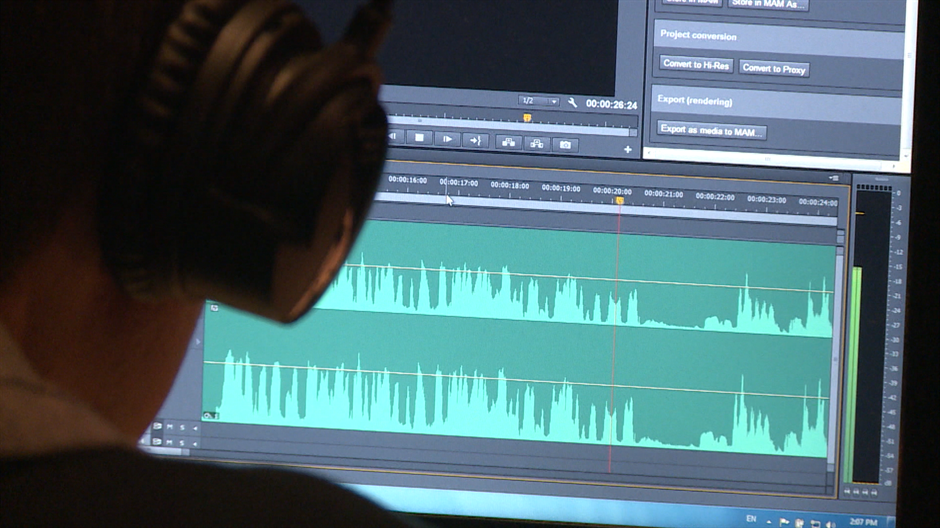Click the timeline playhead marker at 00:00:20:00
The height and width of the screenshot is (528, 940).
(619, 201)
